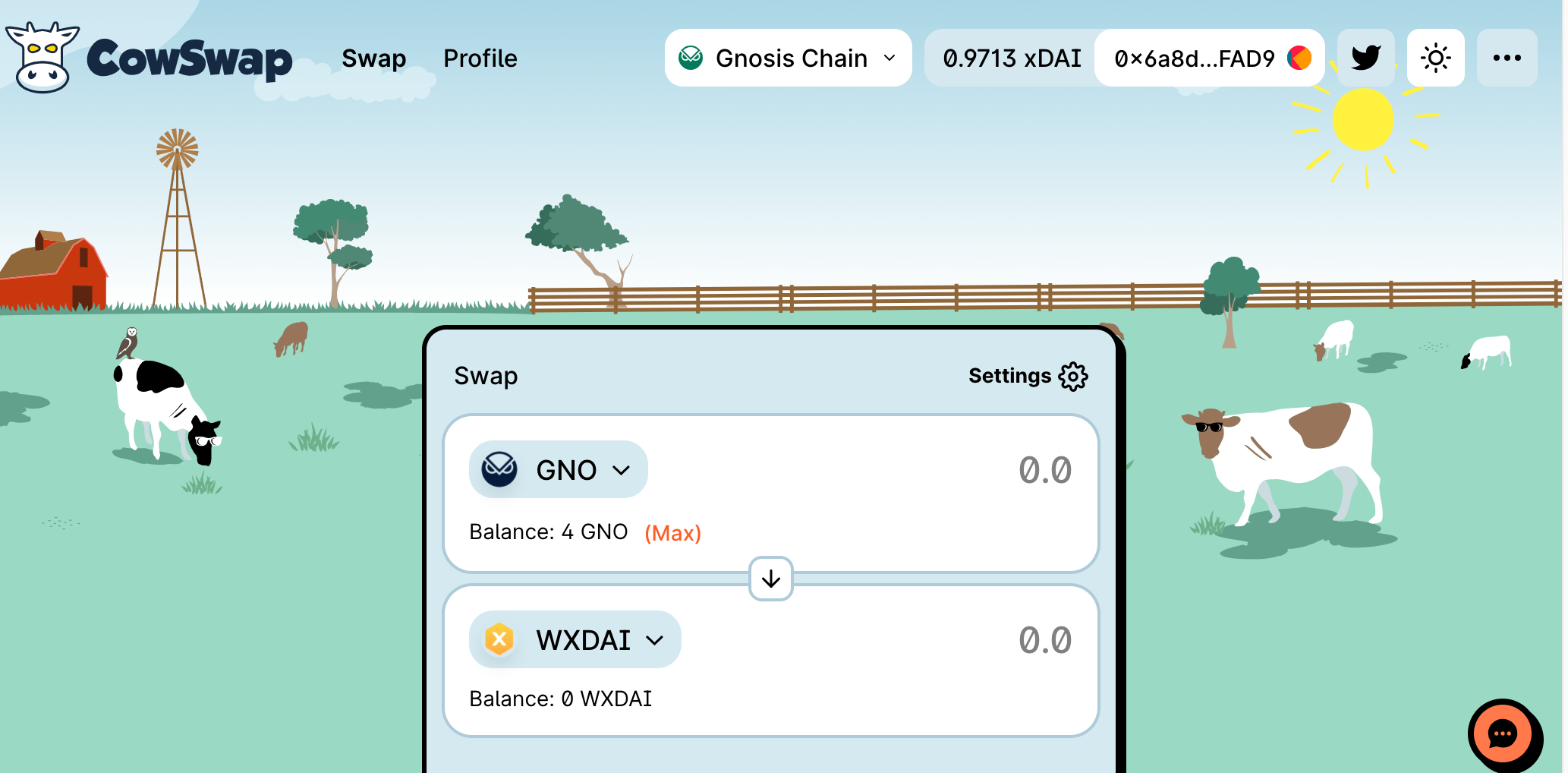The height and width of the screenshot is (773, 1568).
Task: Click the Balance: 0 WXDAI text
Action: pyautogui.click(x=561, y=699)
